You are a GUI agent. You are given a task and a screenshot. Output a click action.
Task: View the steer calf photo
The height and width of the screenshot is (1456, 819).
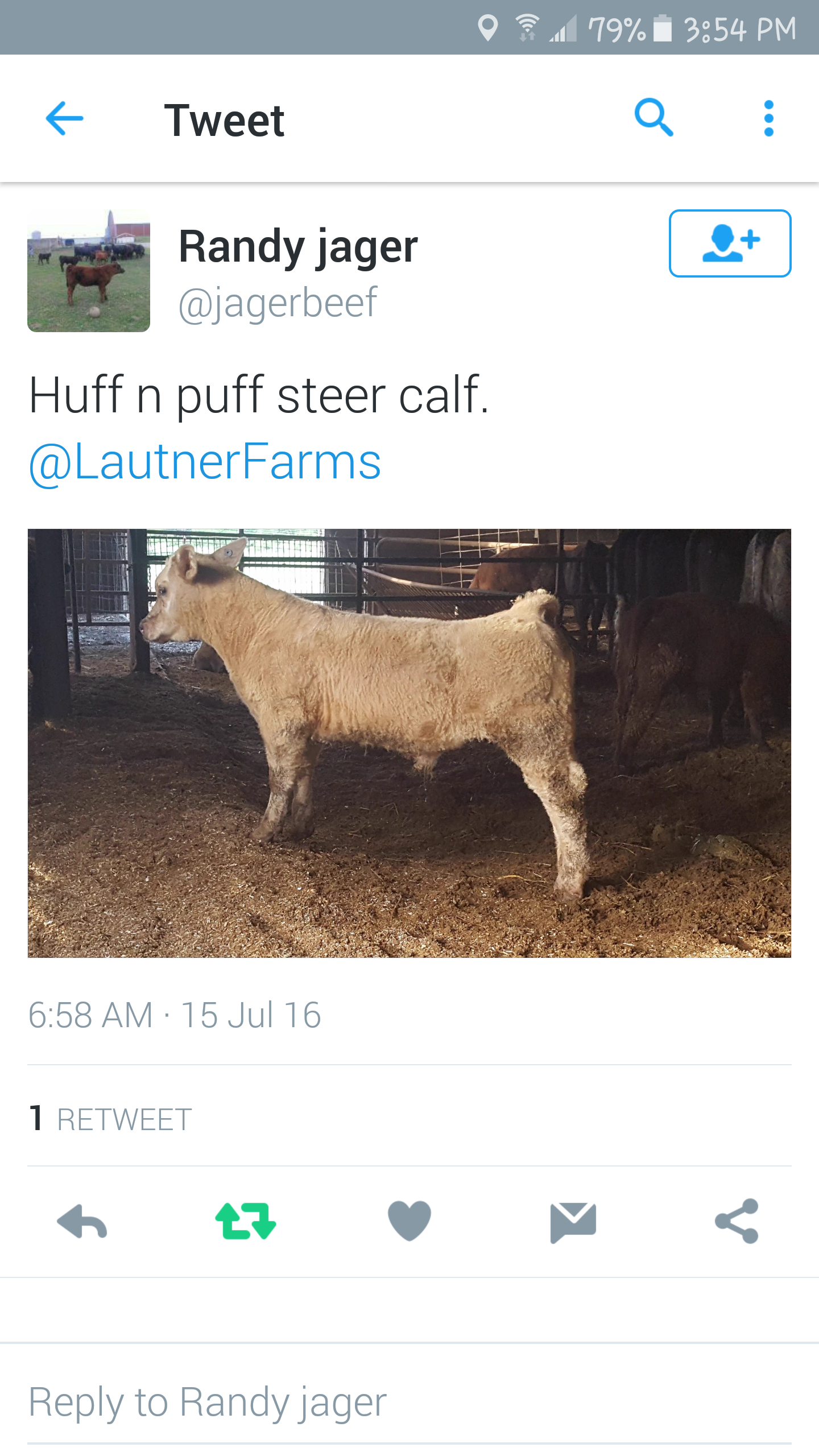point(409,743)
